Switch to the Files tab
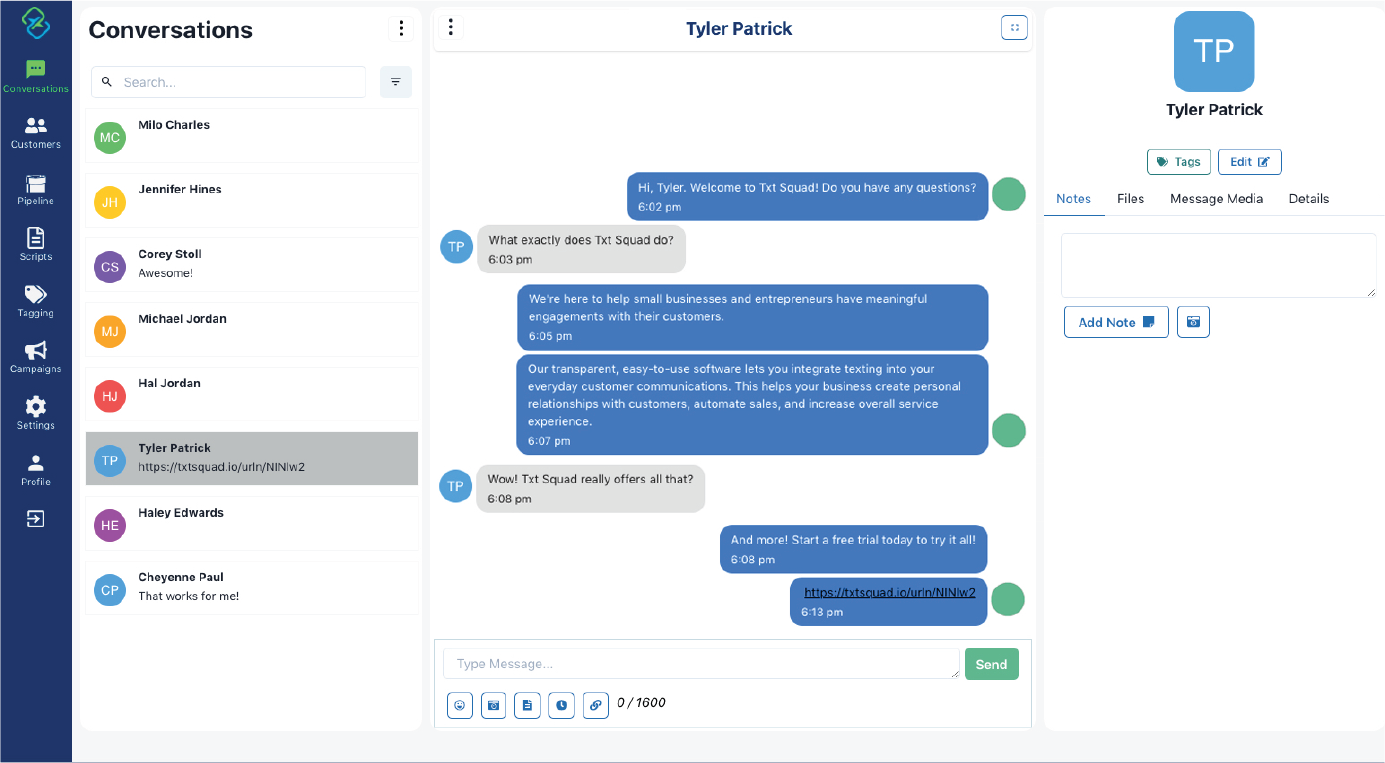1385x763 pixels. pos(1131,199)
